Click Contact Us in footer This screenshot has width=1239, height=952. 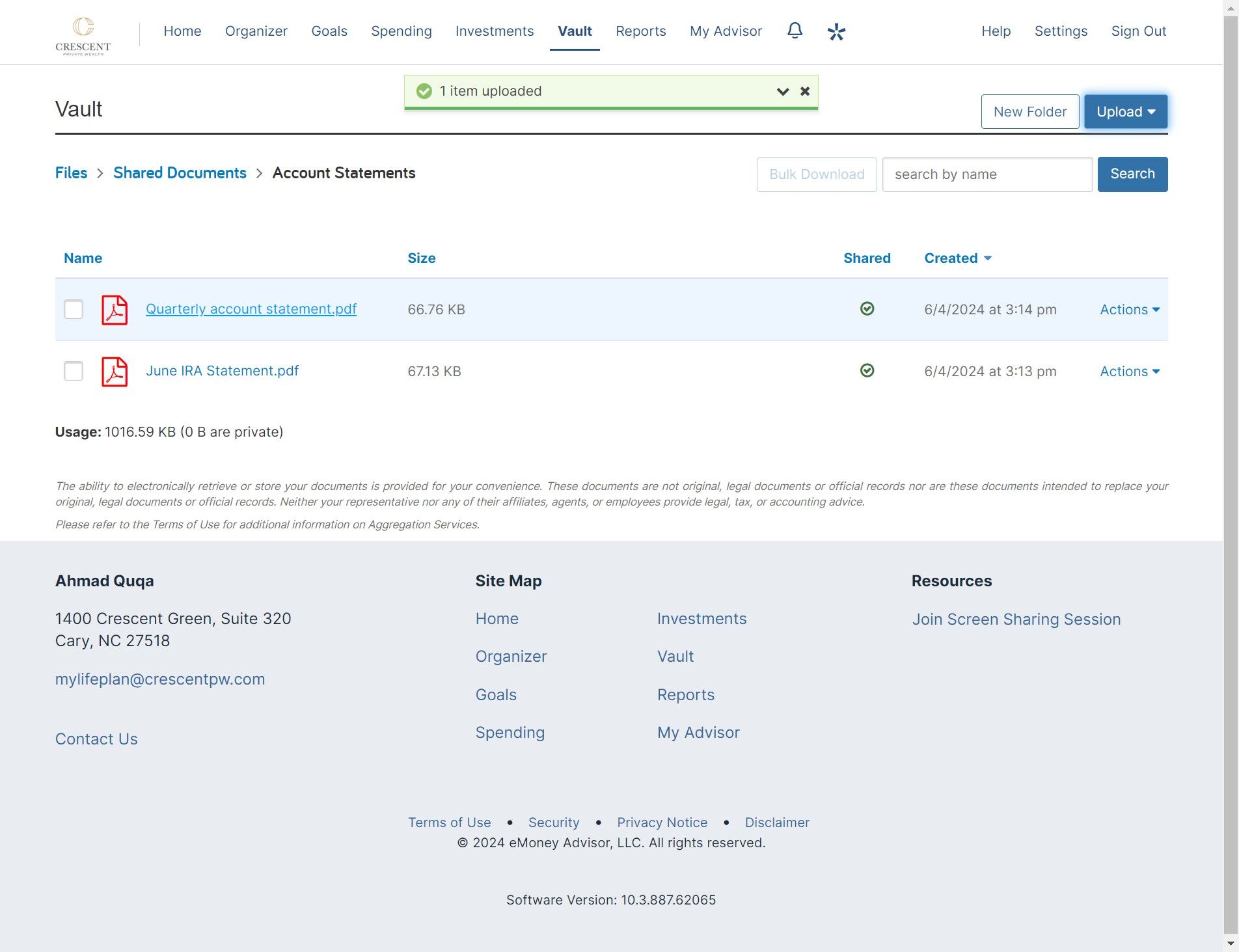[96, 739]
